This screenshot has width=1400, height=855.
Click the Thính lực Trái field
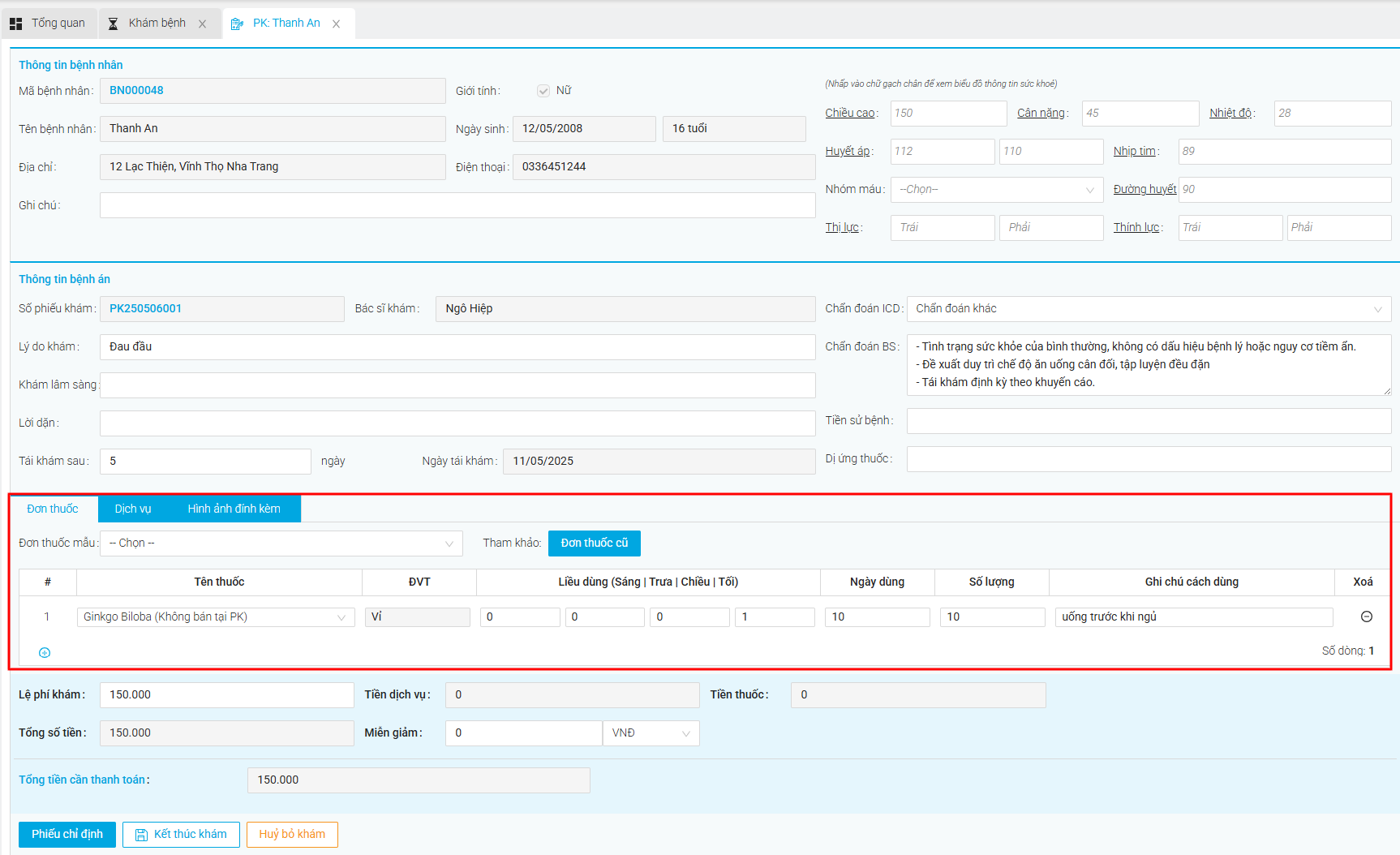pos(1230,227)
